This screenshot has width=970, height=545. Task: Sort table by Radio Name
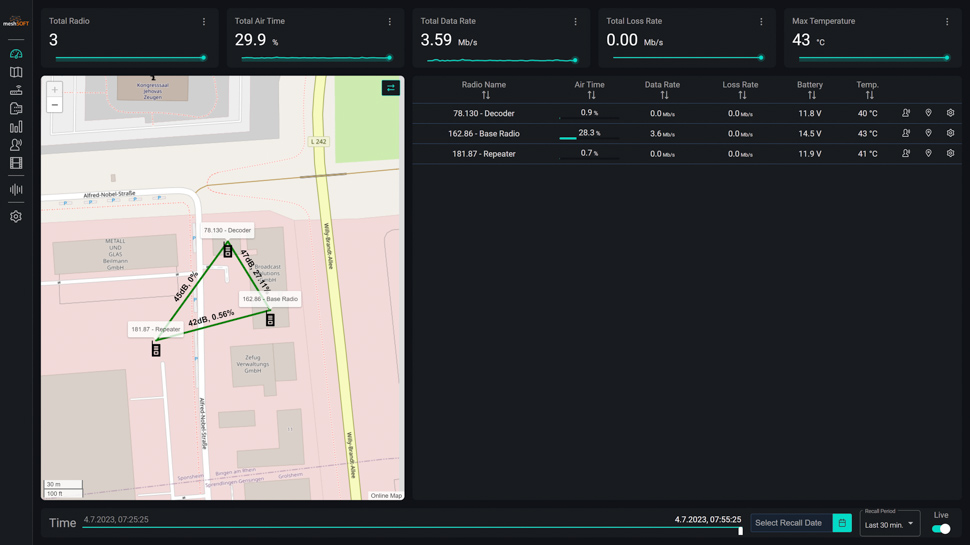[x=486, y=95]
